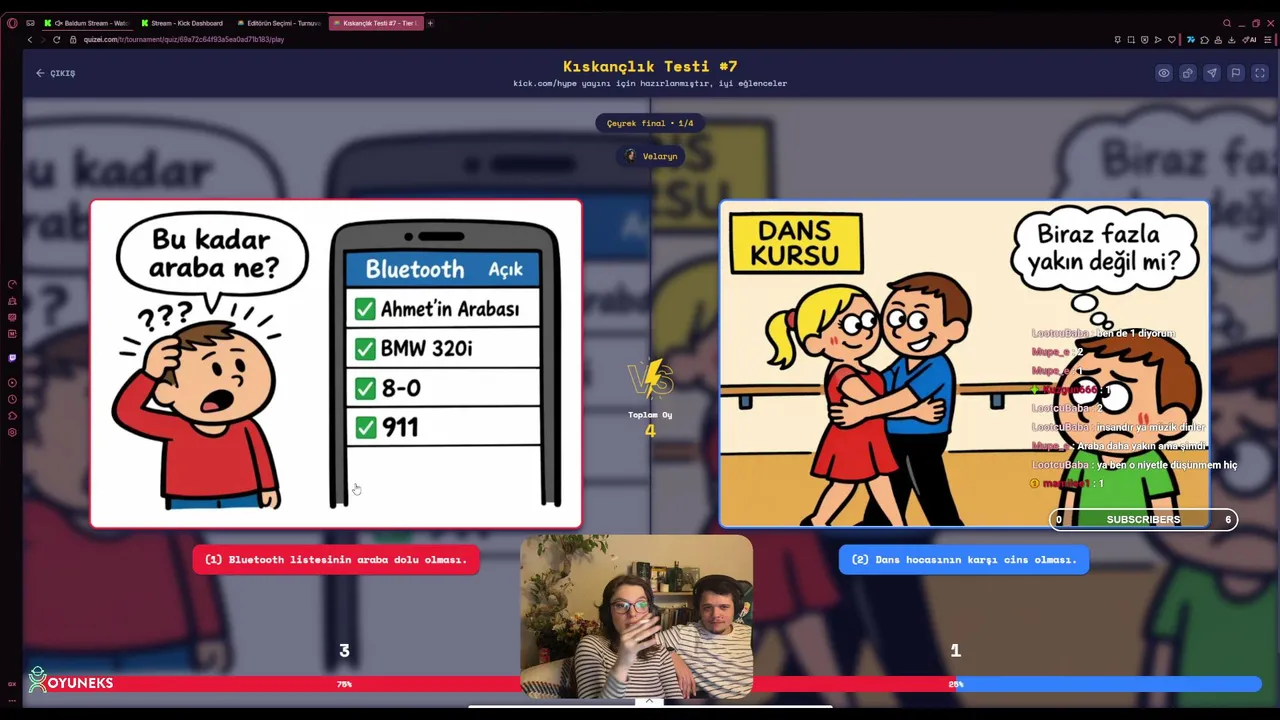Click the Opera GX logo menu icon
This screenshot has width=1280, height=720.
pyautogui.click(x=12, y=23)
